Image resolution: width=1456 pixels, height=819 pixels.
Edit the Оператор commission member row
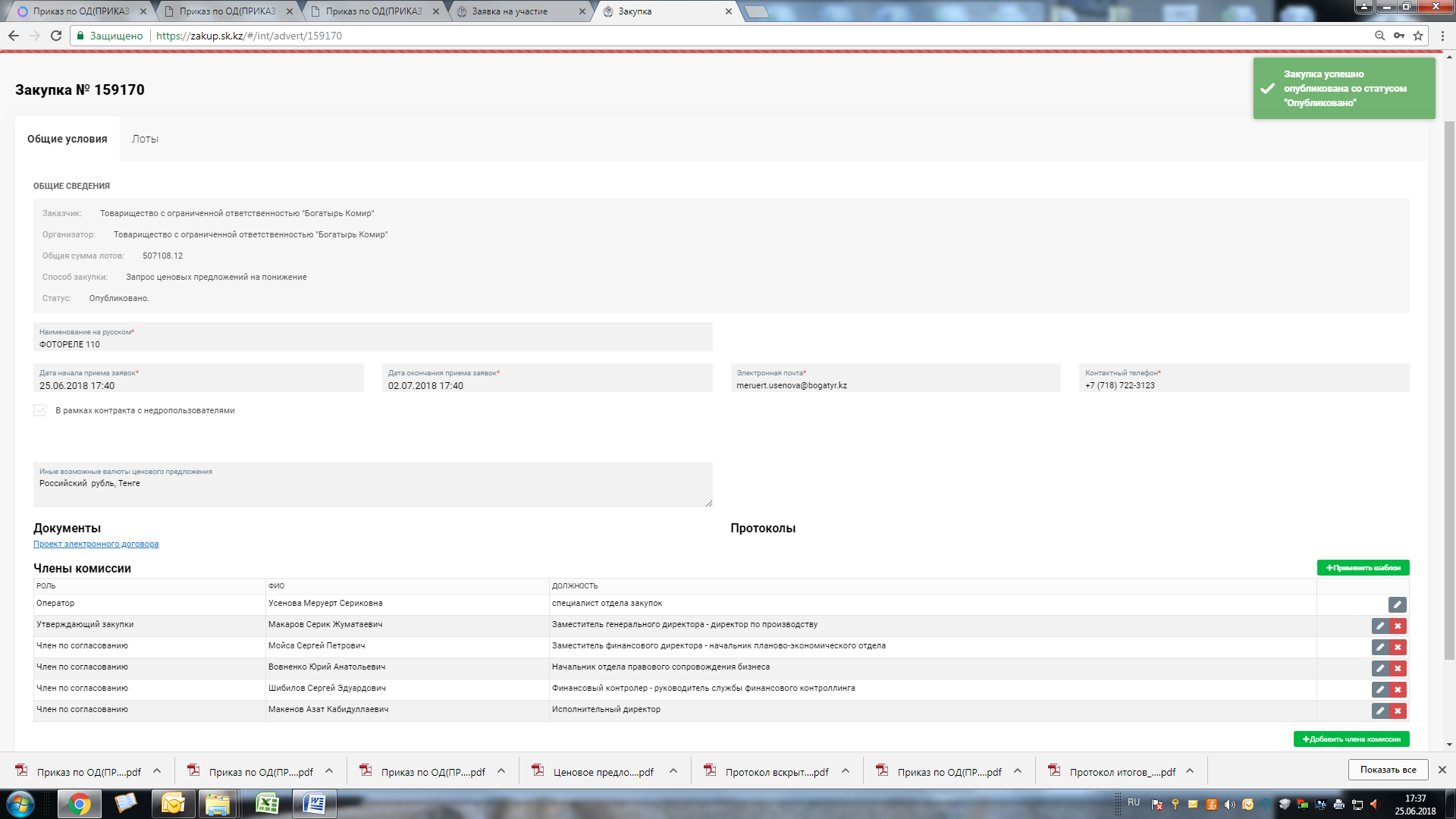(1397, 604)
